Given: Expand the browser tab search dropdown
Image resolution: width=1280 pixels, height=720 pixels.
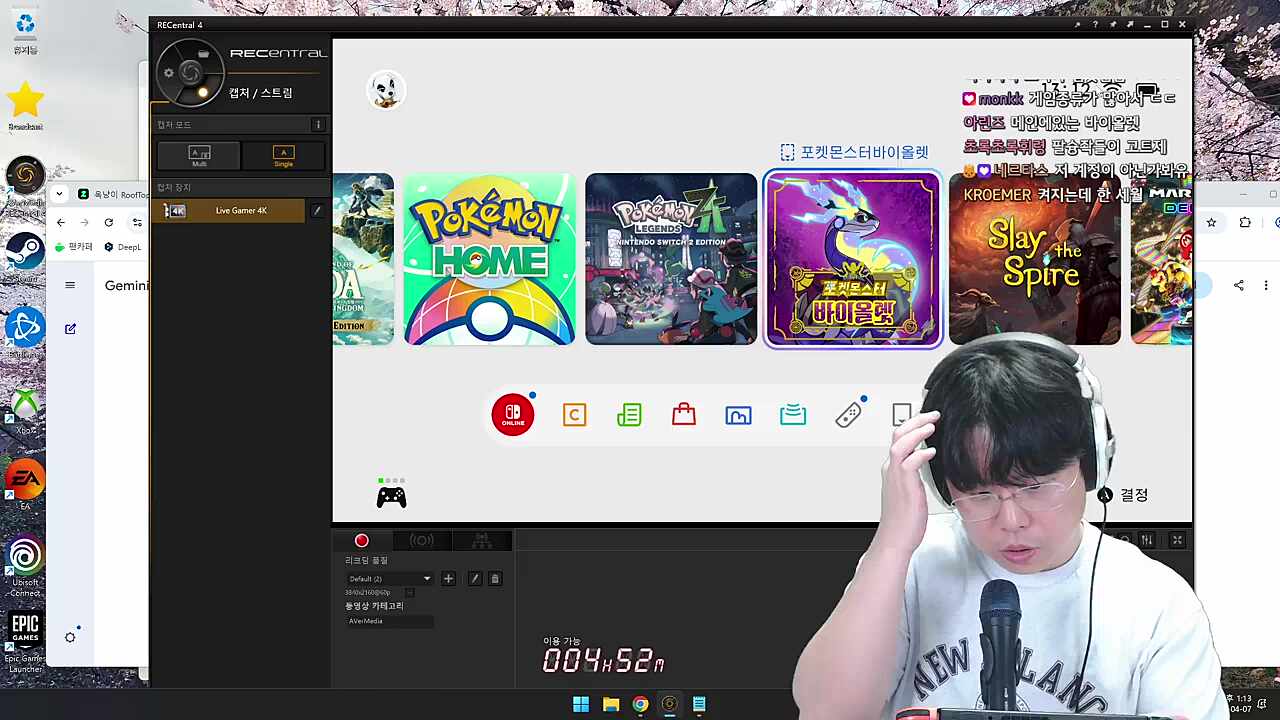Looking at the screenshot, I should pyautogui.click(x=59, y=194).
